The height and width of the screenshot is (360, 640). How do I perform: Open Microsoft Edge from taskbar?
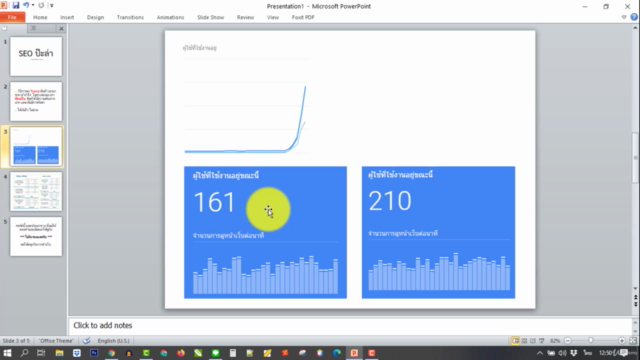(x=337, y=353)
